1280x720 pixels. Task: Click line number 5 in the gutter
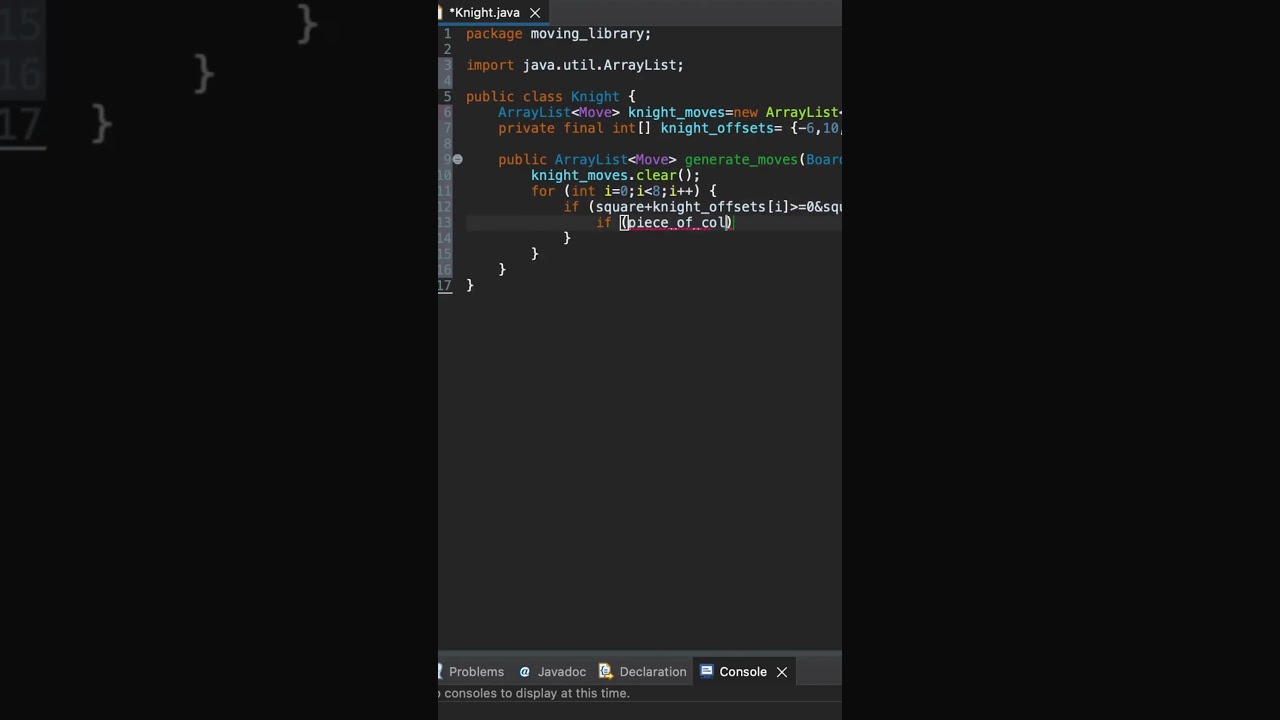(447, 97)
